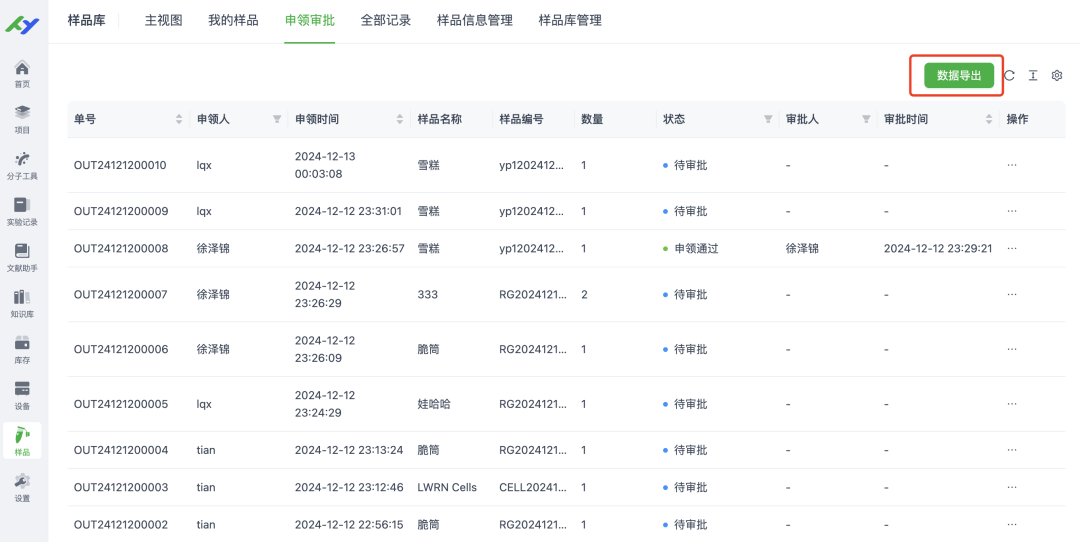Open actions menu for OUT24121200007
The height and width of the screenshot is (542, 1080).
click(x=1012, y=295)
